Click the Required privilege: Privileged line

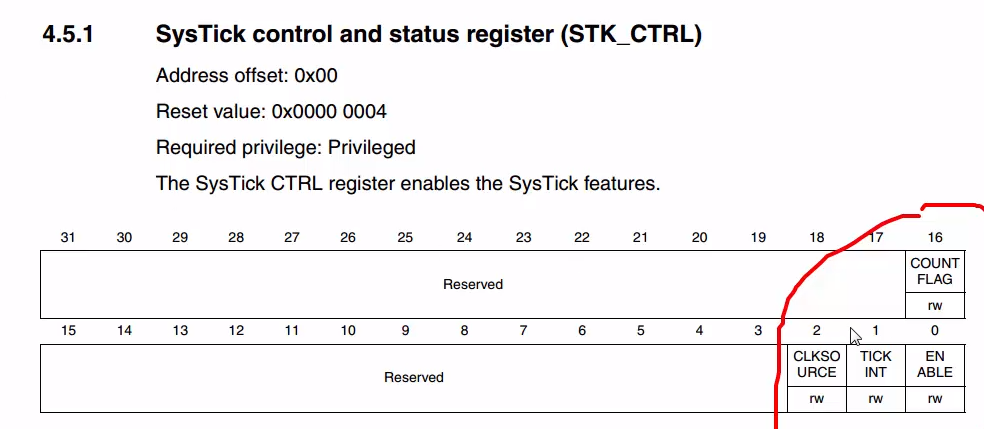(x=286, y=147)
